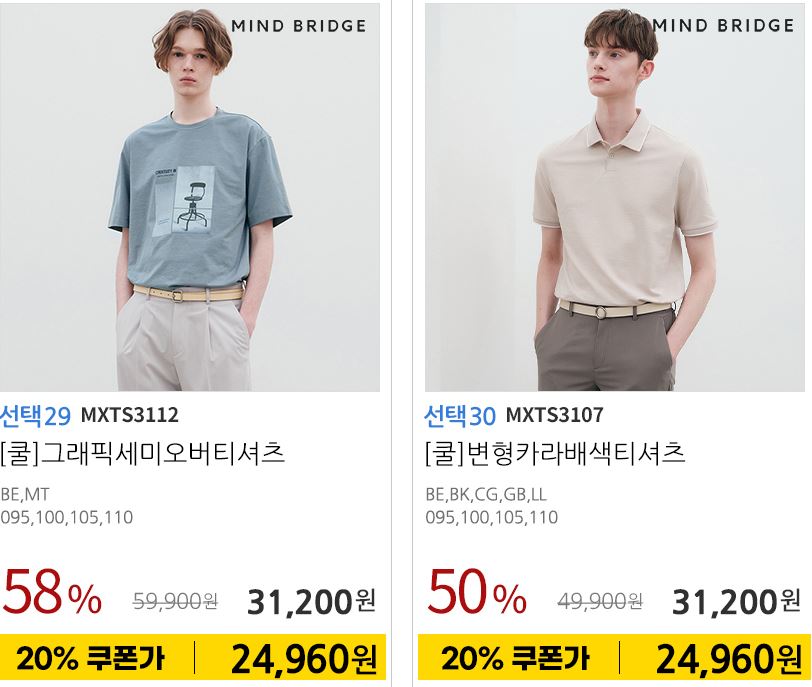Click the MIND BRIDGE logo on the left image
This screenshot has height=687, width=812.
299,26
